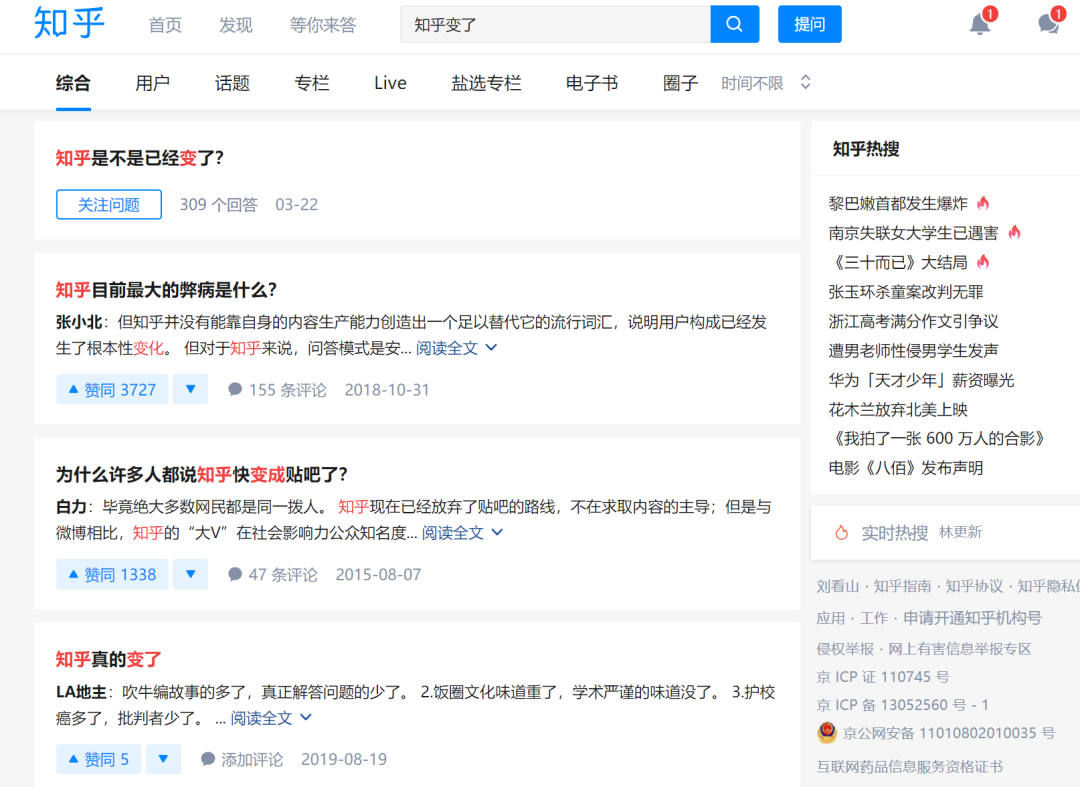Click hot search 张玉环杀童案改判无罪

pyautogui.click(x=905, y=291)
